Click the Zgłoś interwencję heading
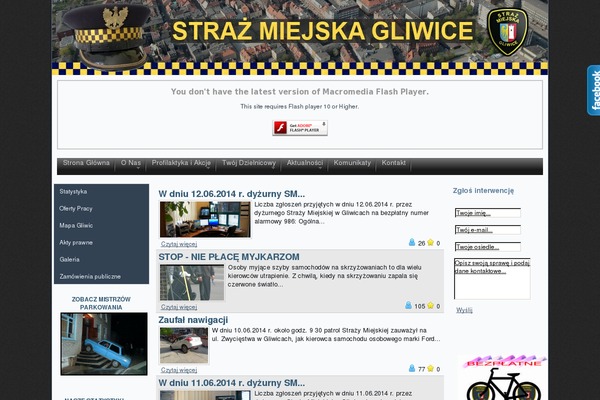 pyautogui.click(x=483, y=191)
